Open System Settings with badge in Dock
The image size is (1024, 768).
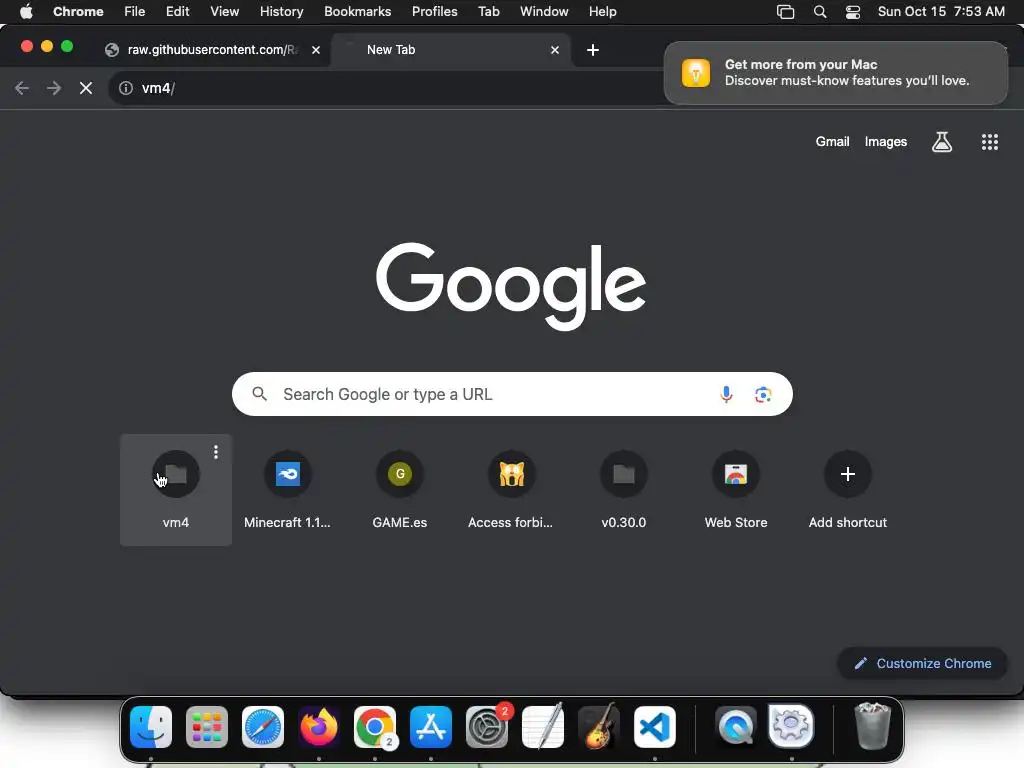pyautogui.click(x=487, y=727)
